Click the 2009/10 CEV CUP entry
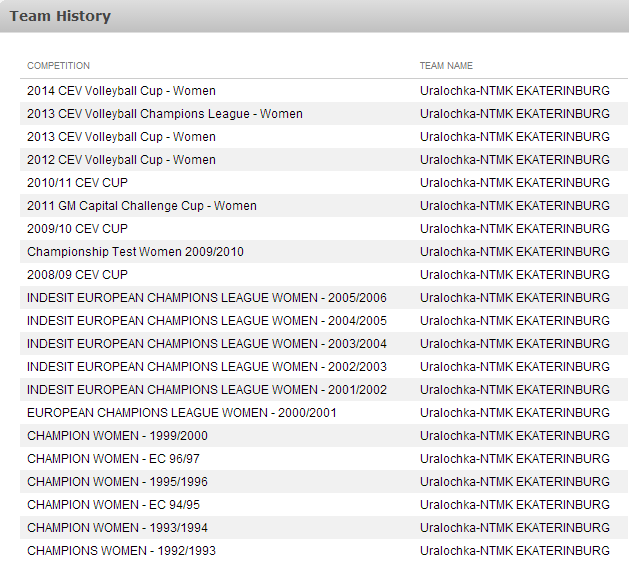Screen dimensions: 629x562 [77, 229]
